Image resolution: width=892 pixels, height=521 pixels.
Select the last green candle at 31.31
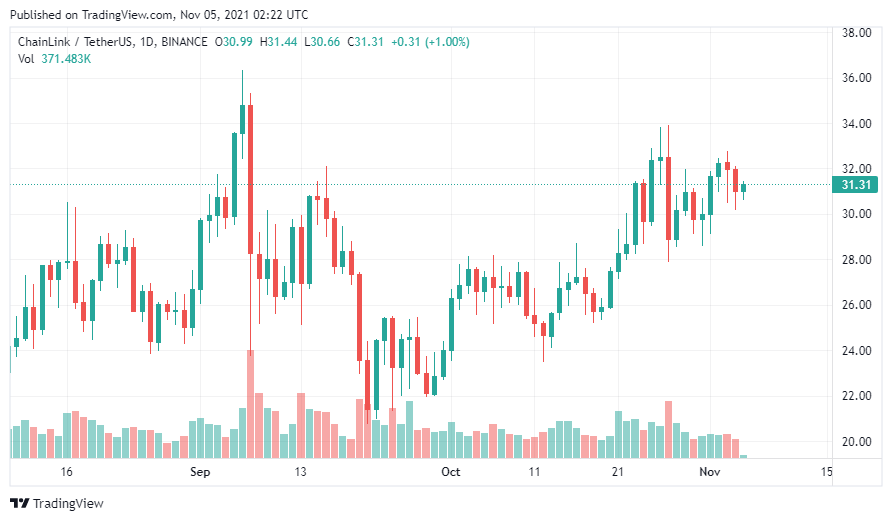point(743,187)
